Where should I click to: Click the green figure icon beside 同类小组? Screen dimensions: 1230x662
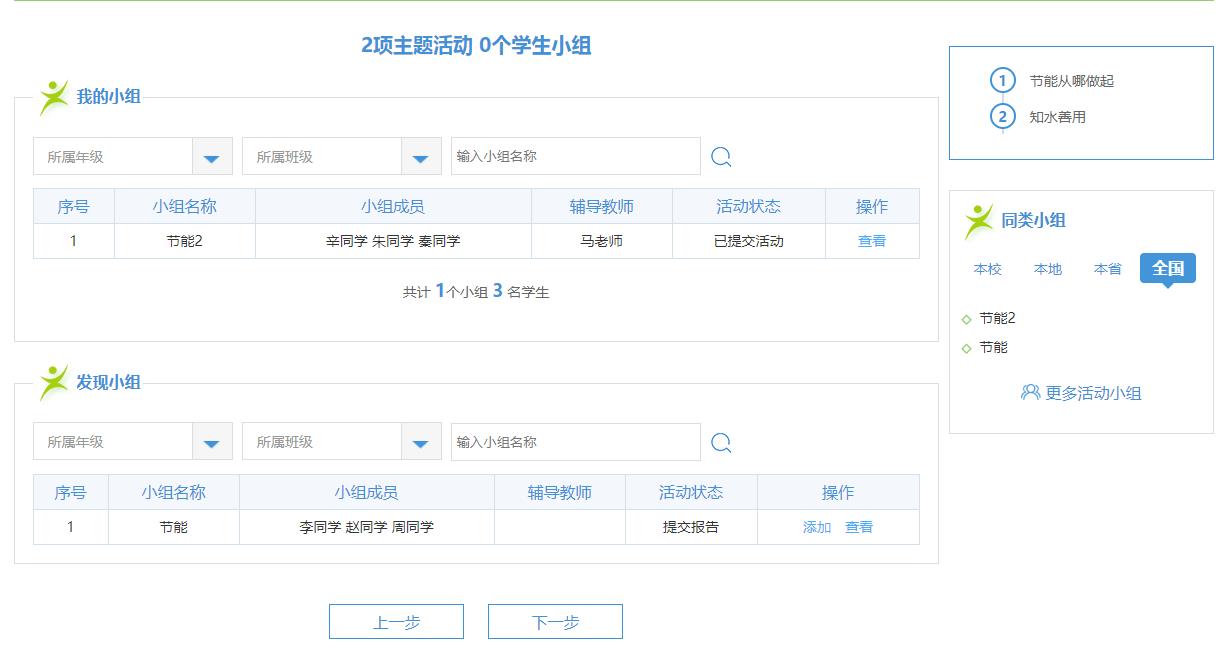tap(979, 221)
